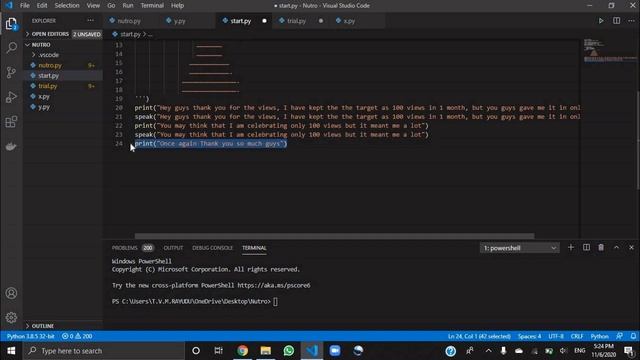Image resolution: width=640 pixels, height=360 pixels.
Task: Open the Docker view in the activity bar
Action: [x=11, y=146]
